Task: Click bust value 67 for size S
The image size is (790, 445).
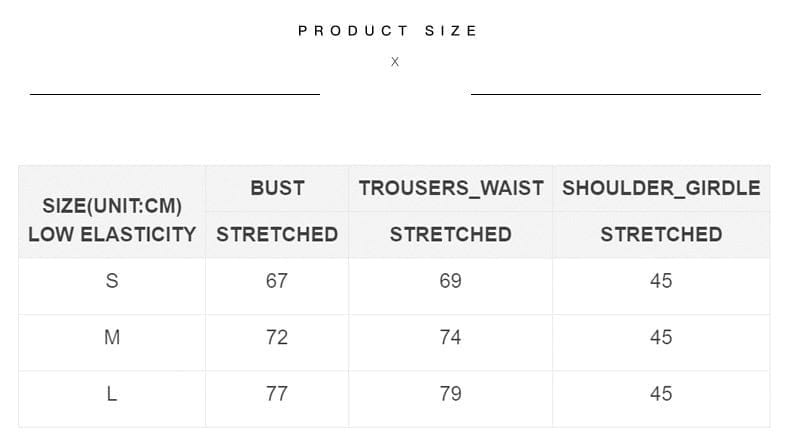Action: point(277,281)
